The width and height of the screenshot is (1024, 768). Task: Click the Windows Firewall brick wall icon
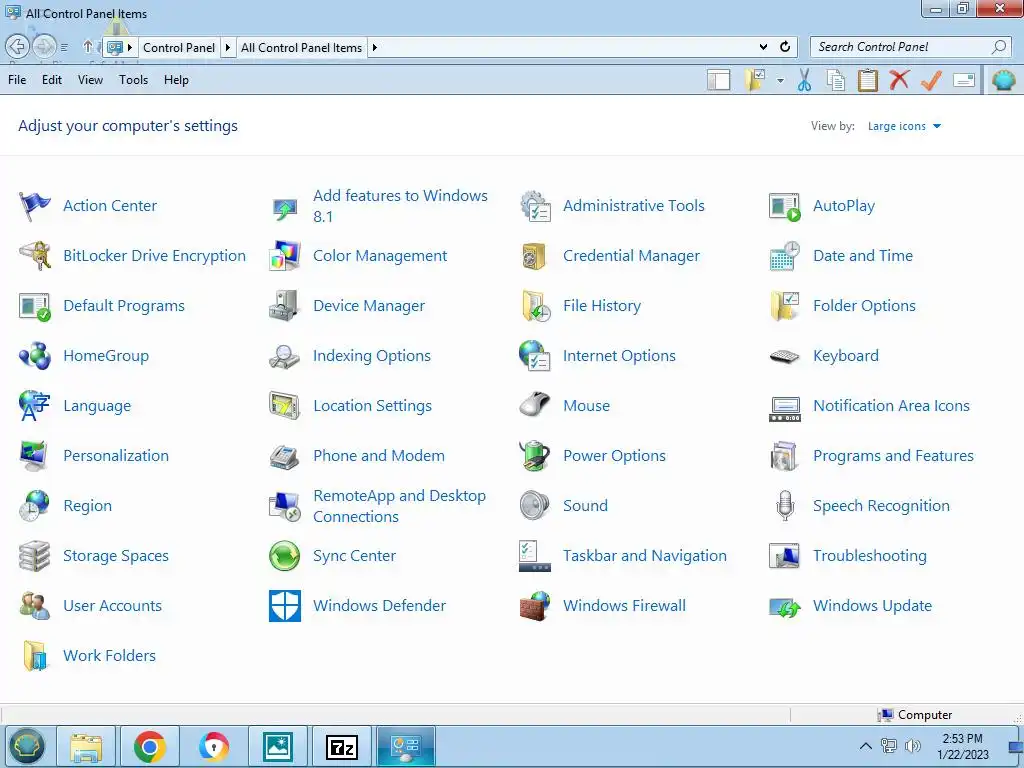coord(535,606)
